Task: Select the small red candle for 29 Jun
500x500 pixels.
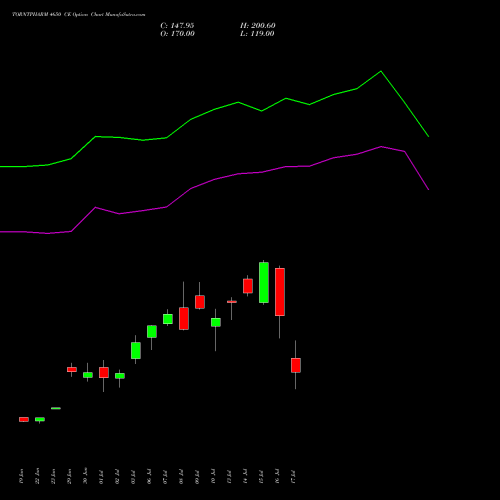Action: (72, 369)
